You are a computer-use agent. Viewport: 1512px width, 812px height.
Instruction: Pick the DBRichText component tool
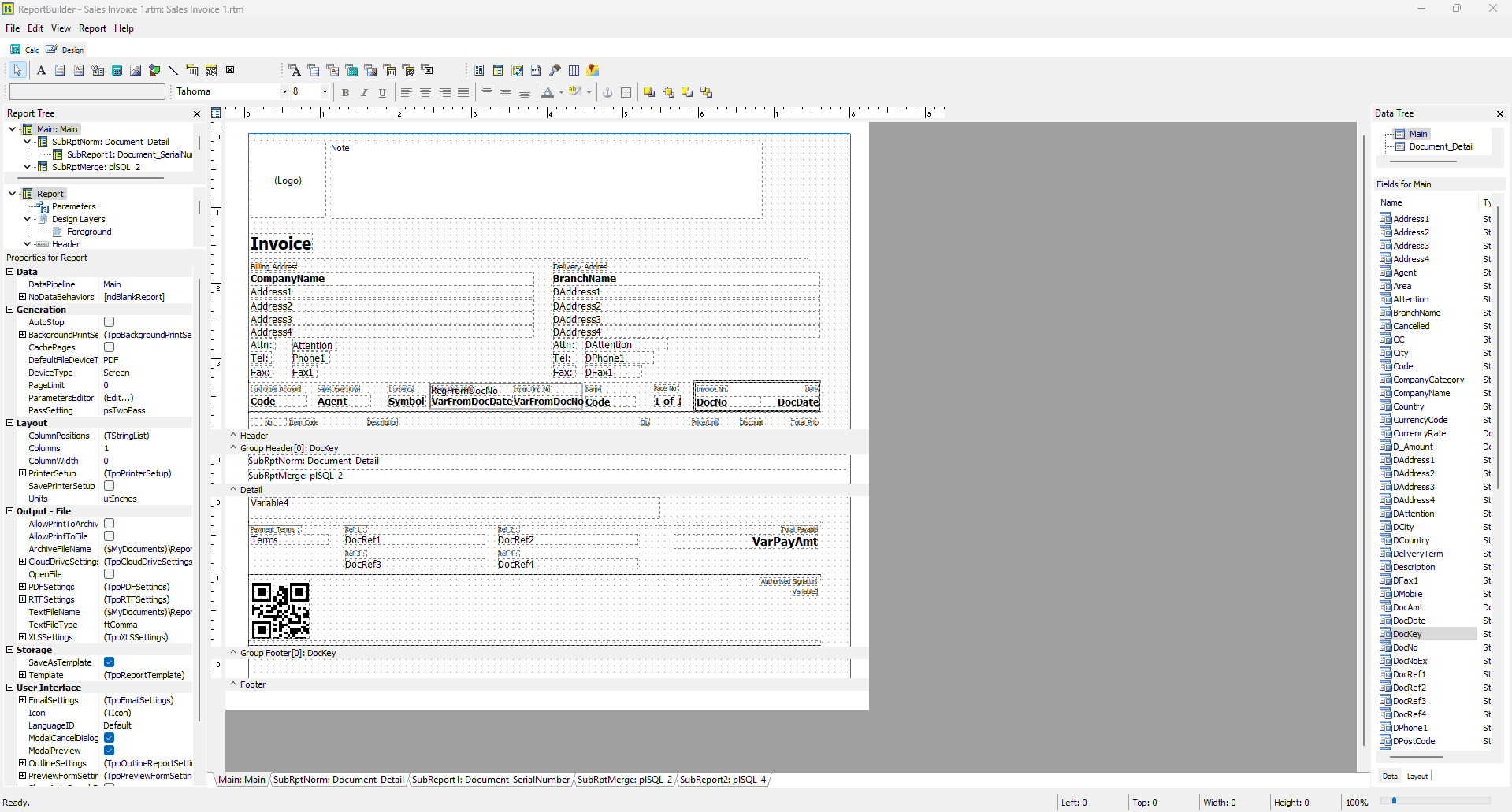pyautogui.click(x=332, y=70)
